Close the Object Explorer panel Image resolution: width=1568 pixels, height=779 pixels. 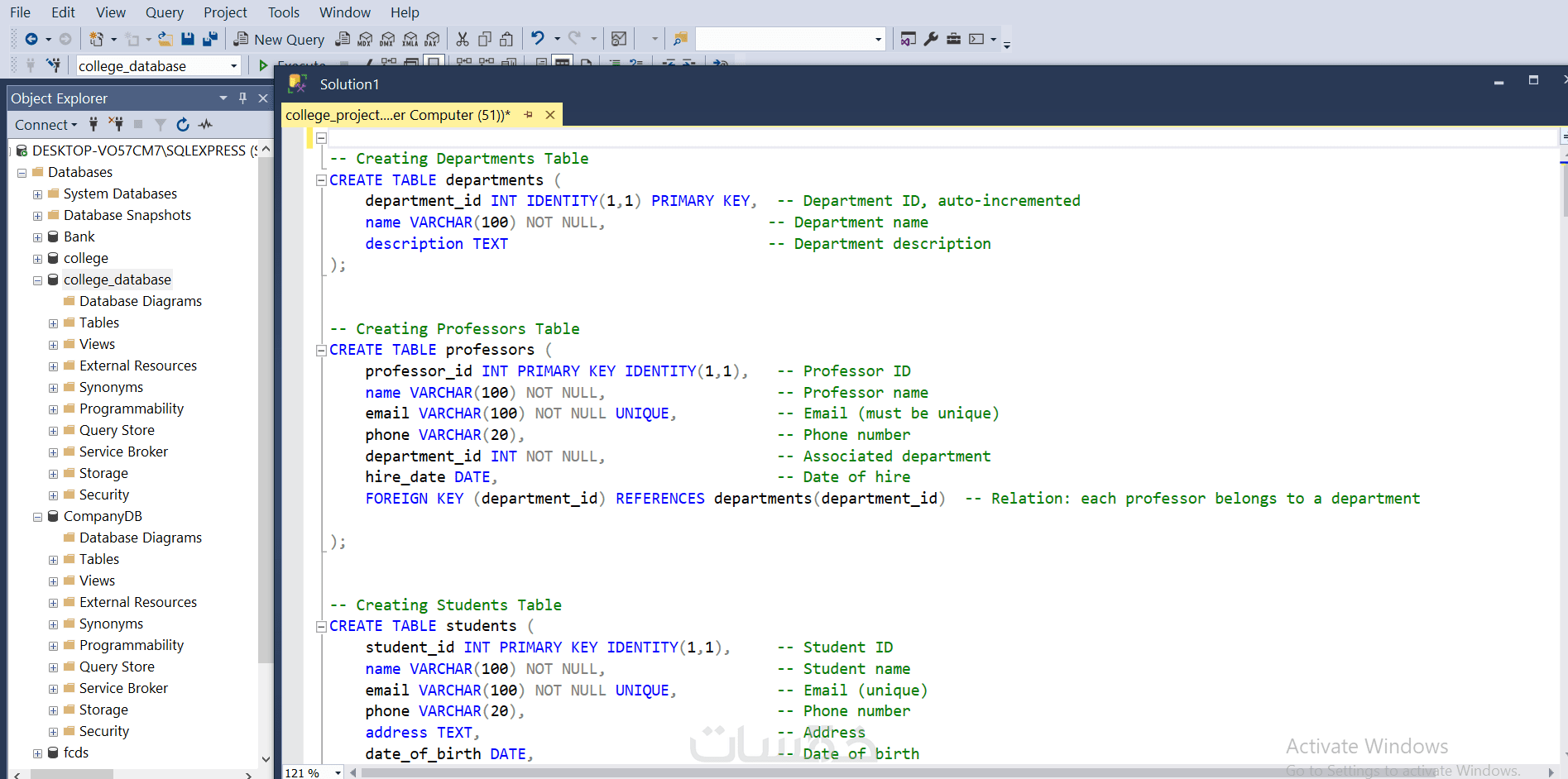[263, 98]
